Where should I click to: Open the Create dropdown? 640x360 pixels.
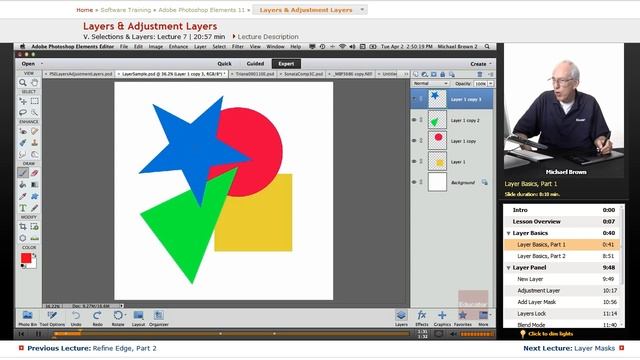tap(480, 64)
